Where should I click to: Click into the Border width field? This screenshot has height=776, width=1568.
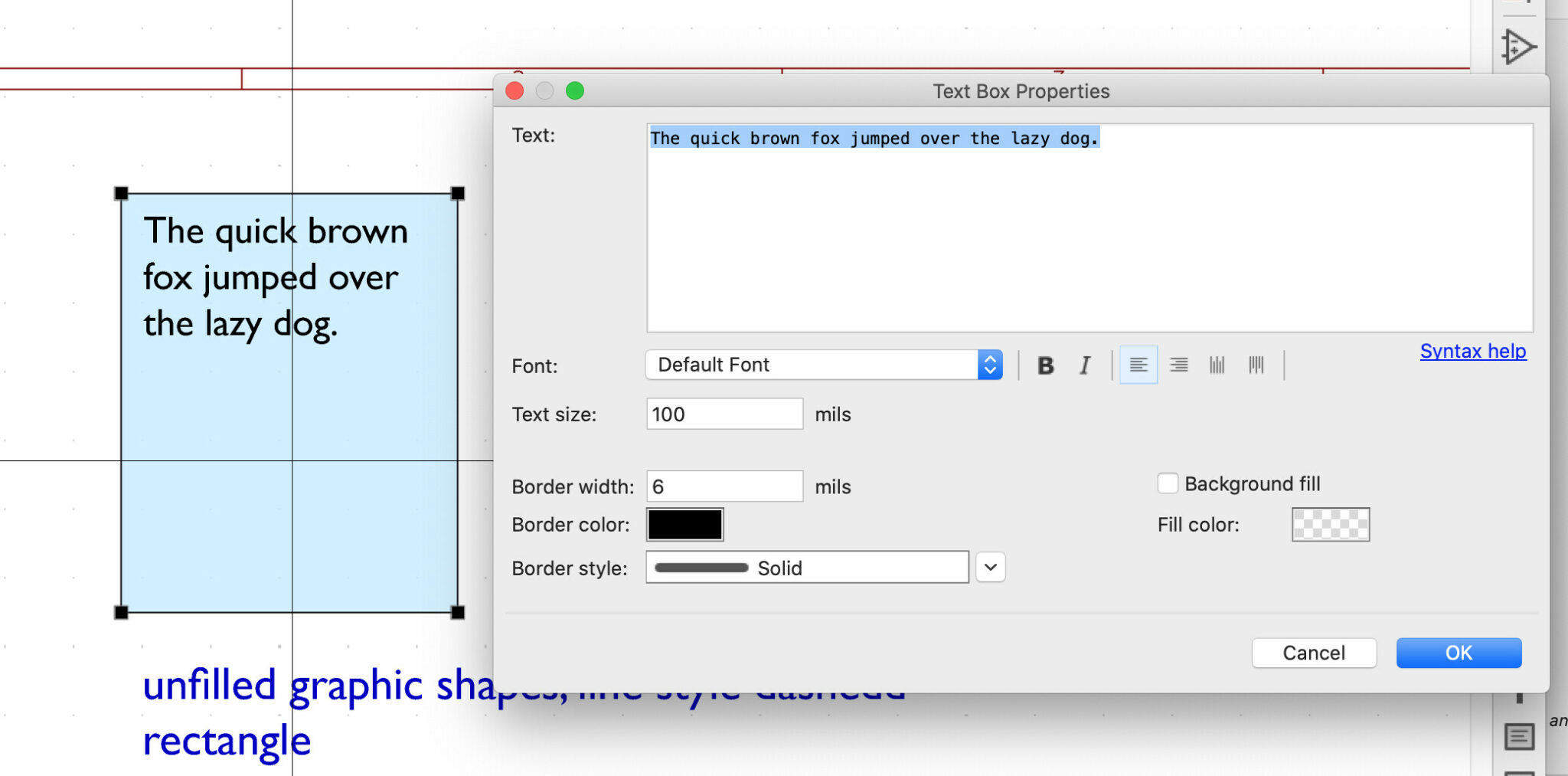[x=724, y=486]
